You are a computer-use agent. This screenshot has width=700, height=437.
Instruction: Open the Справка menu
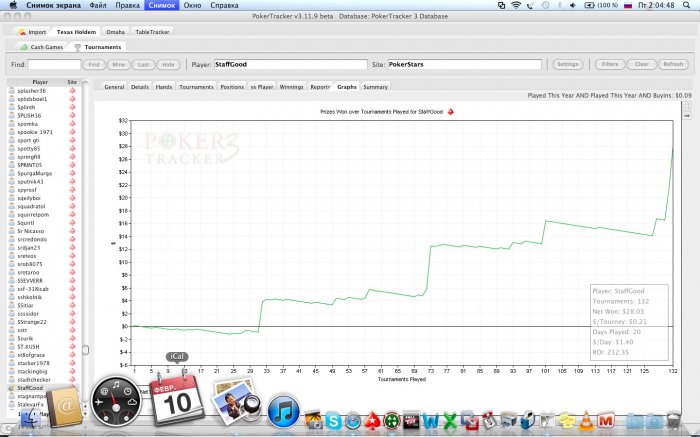click(224, 5)
